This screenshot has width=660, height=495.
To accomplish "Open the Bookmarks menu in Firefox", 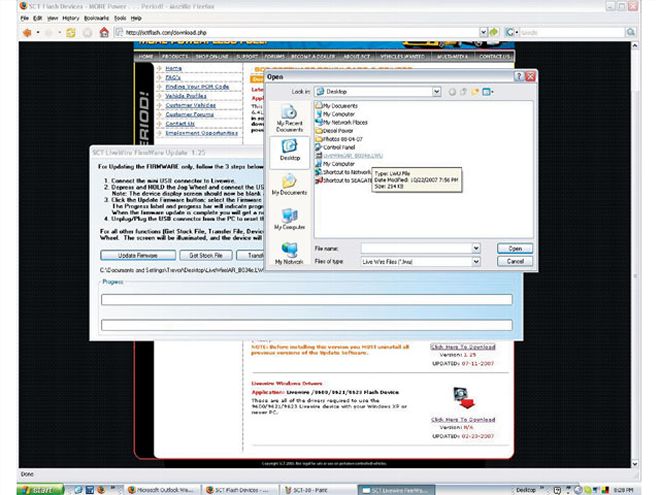I will point(96,18).
